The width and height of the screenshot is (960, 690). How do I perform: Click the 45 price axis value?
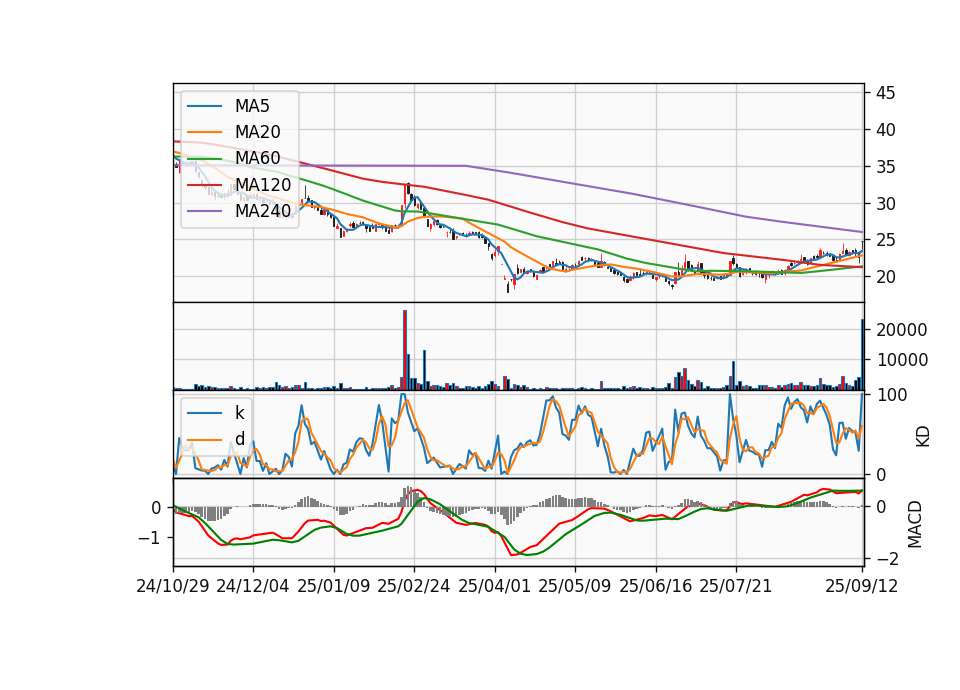pyautogui.click(x=885, y=93)
